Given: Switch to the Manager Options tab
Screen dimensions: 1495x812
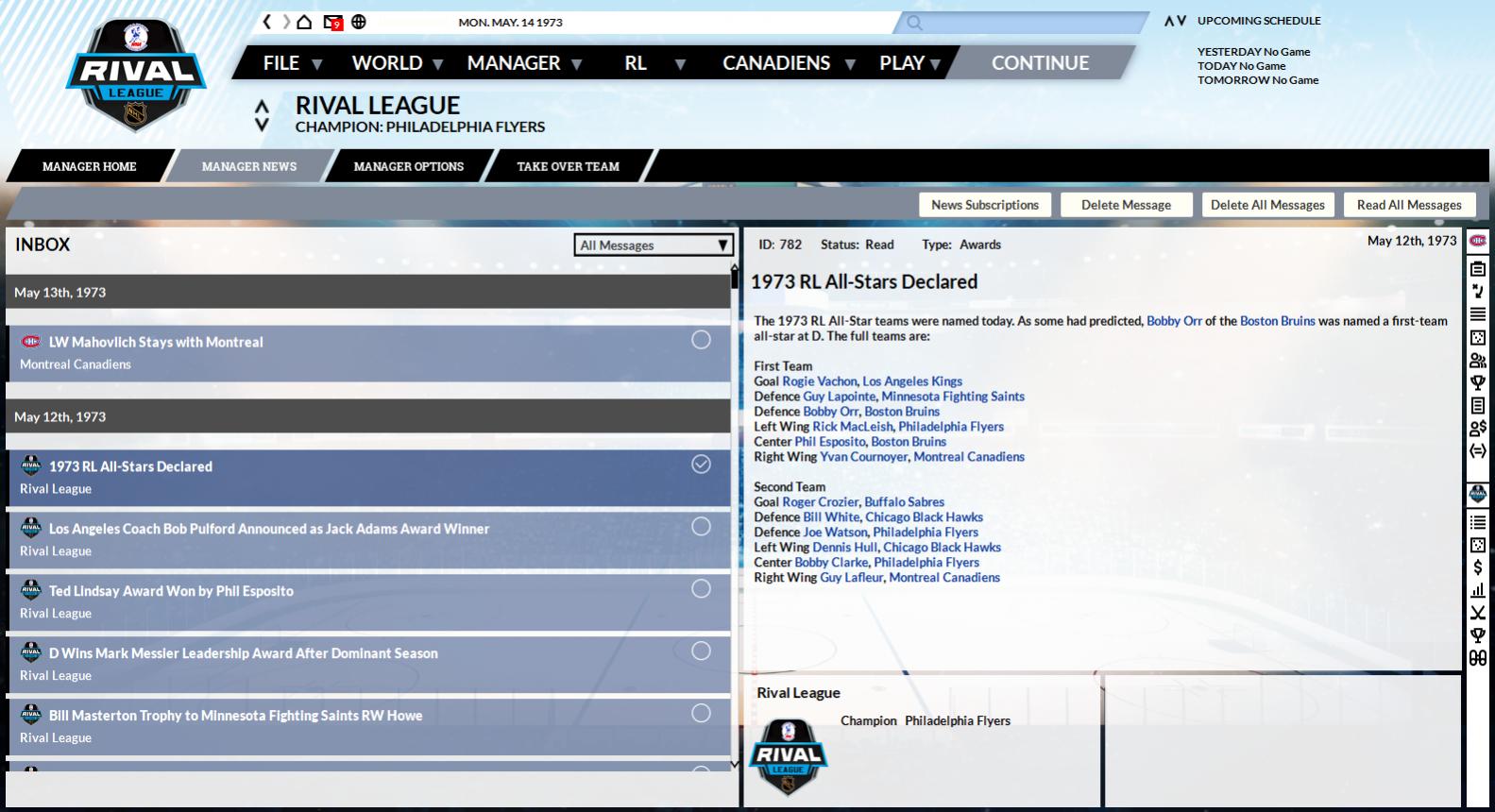Looking at the screenshot, I should coord(409,166).
